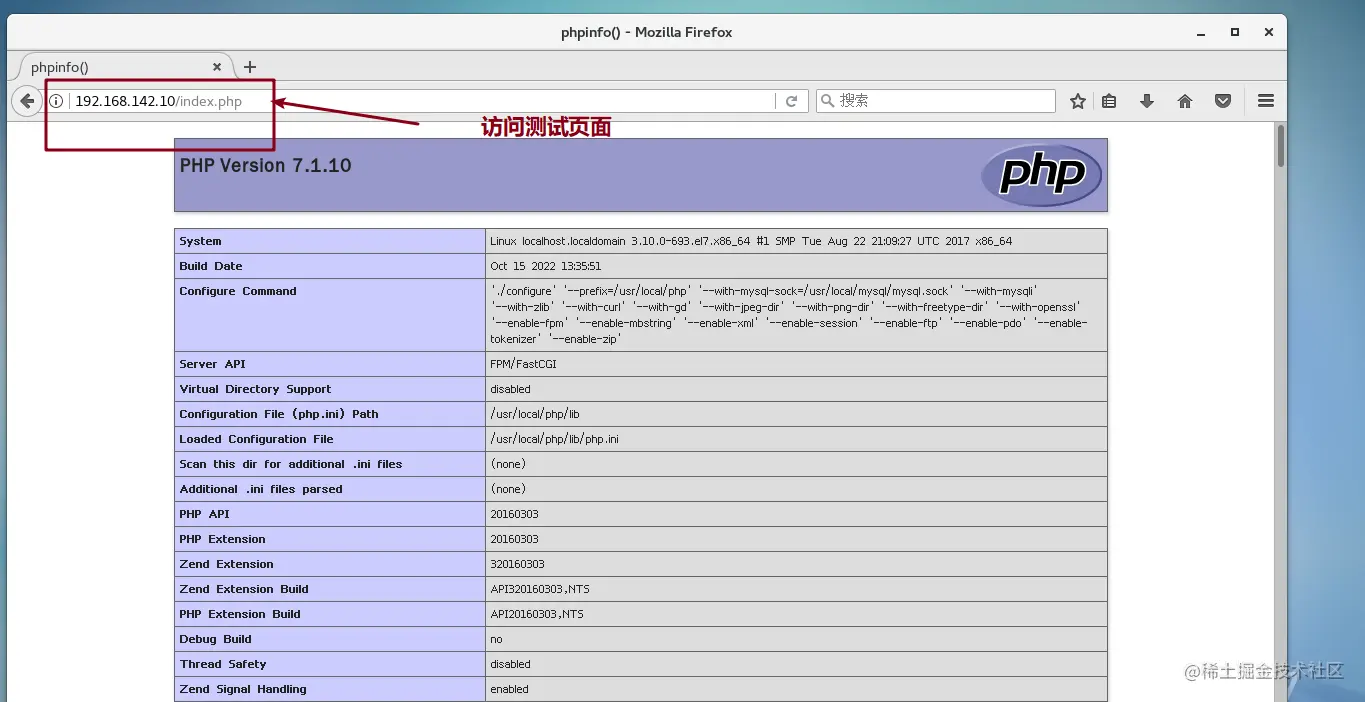Open the Firefox hamburger menu
1365x702 pixels.
coord(1264,100)
